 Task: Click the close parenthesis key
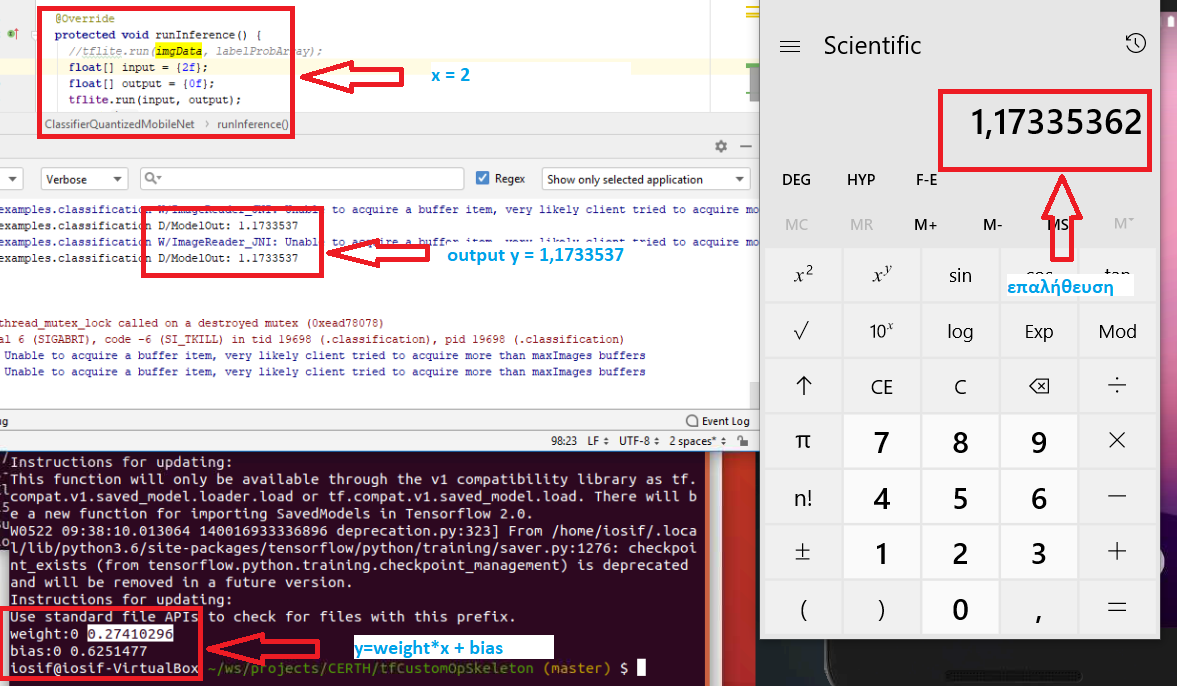pos(882,608)
